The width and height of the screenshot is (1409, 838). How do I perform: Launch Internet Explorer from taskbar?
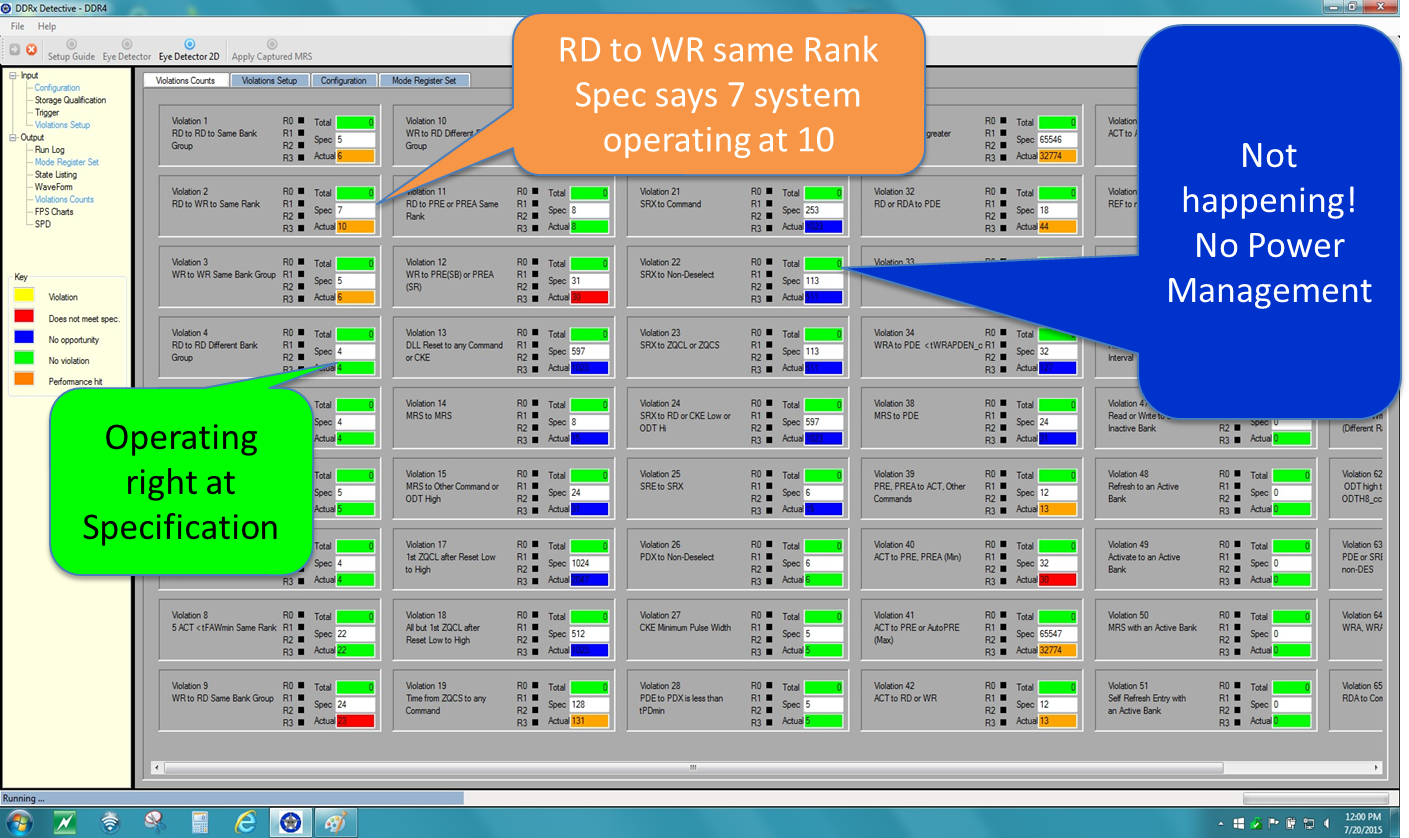click(x=246, y=822)
